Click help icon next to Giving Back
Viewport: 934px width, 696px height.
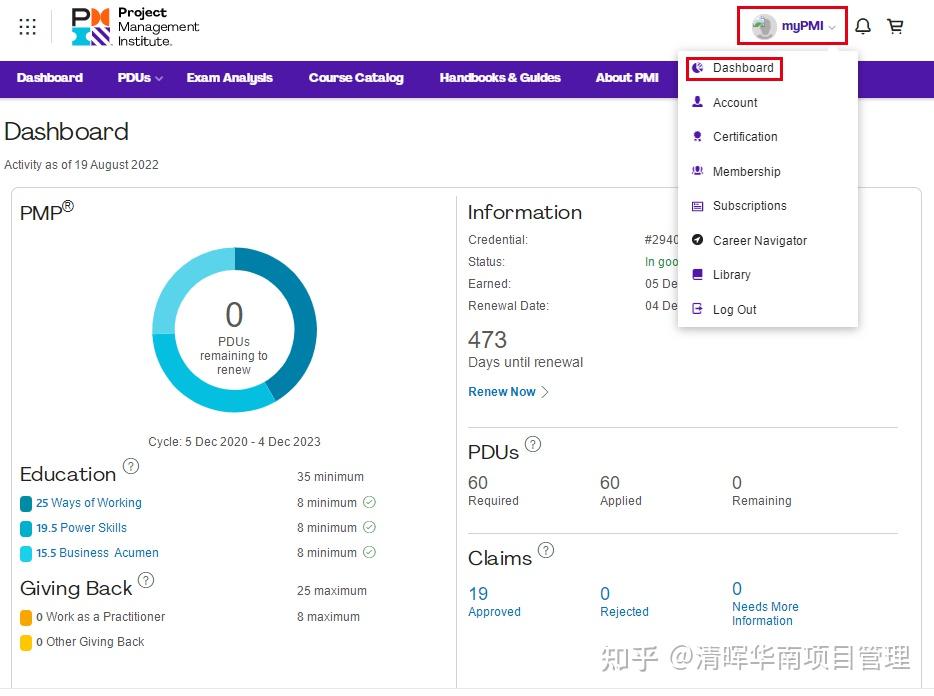click(x=146, y=580)
